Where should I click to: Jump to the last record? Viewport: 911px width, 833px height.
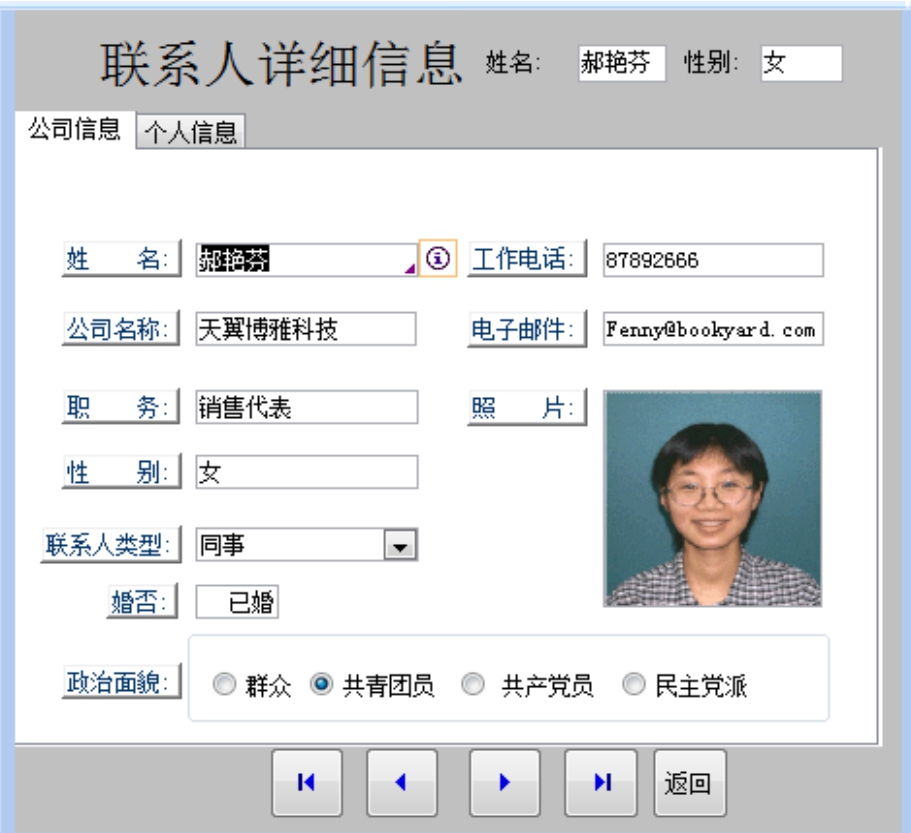point(600,783)
